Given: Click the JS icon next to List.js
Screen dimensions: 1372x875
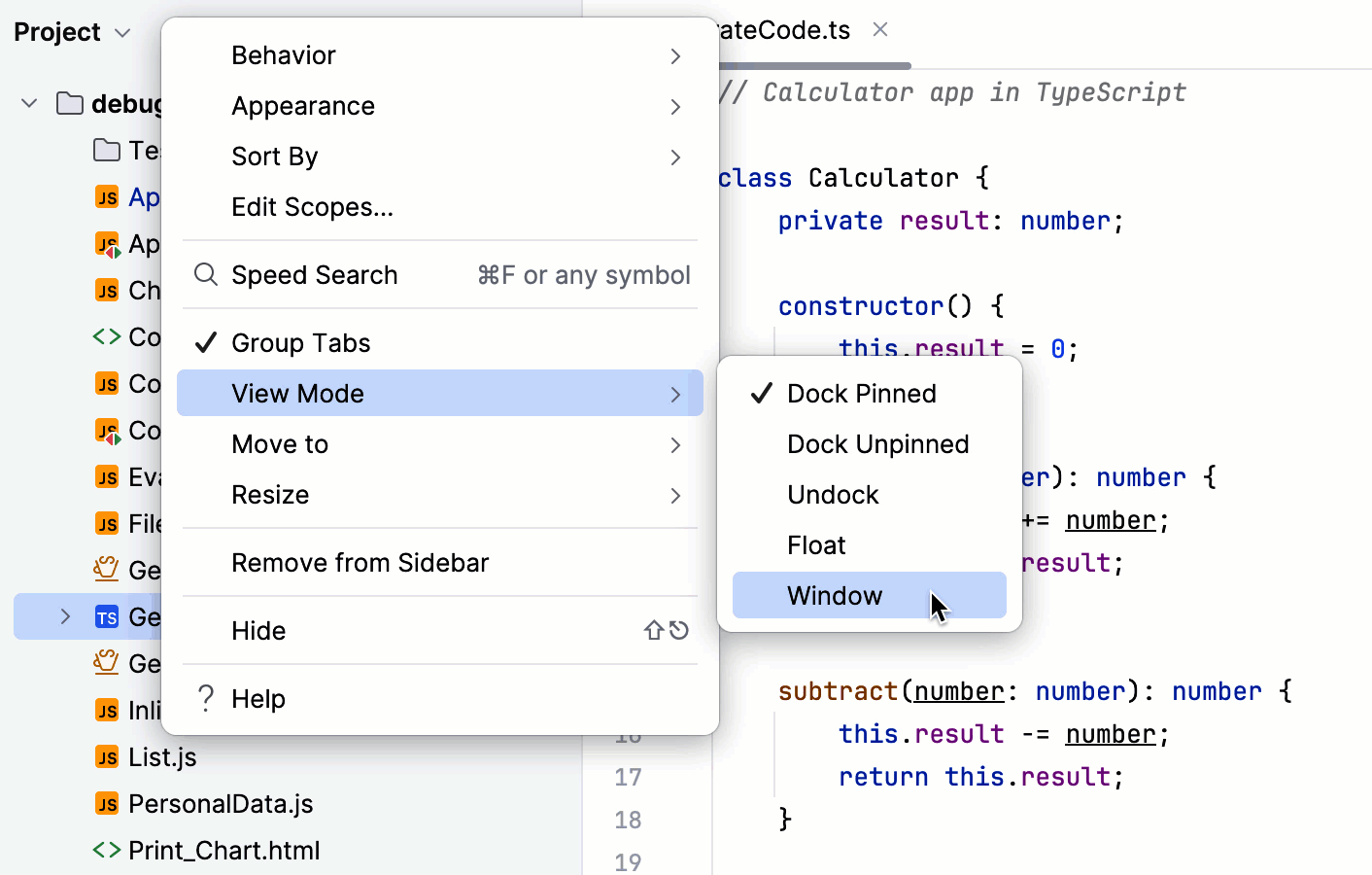Looking at the screenshot, I should 107,757.
